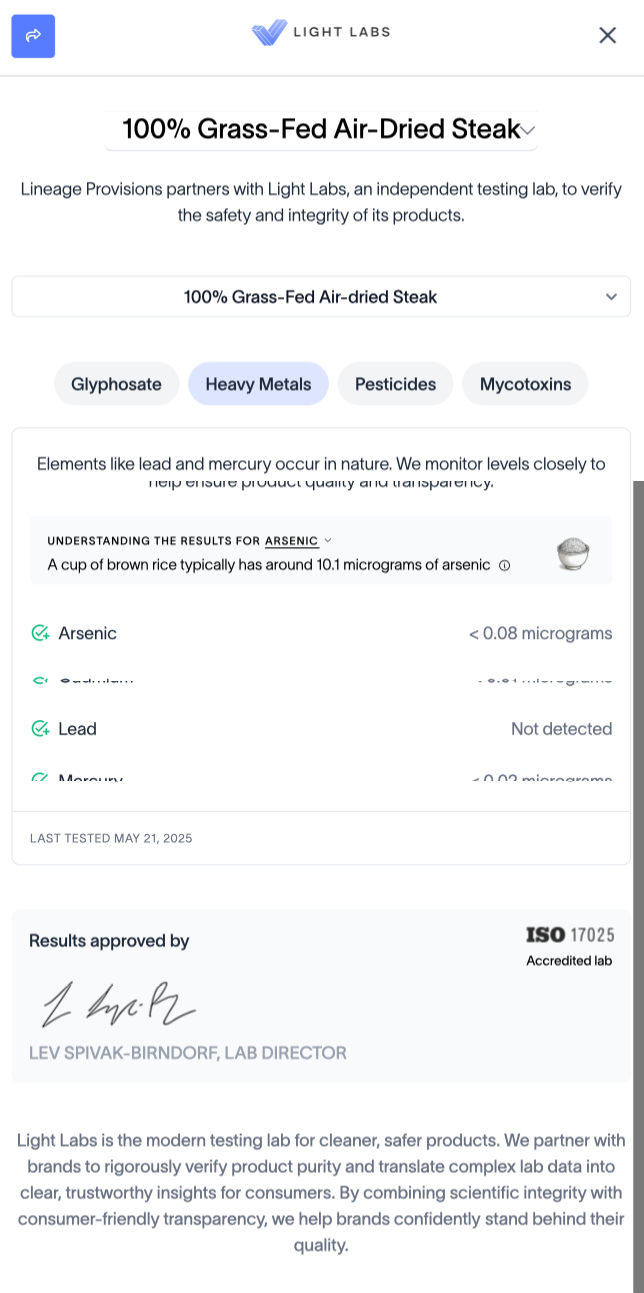Open the Grass-Fed Air-dried Steak product dropdown
The height and width of the screenshot is (1293, 644).
(x=321, y=297)
